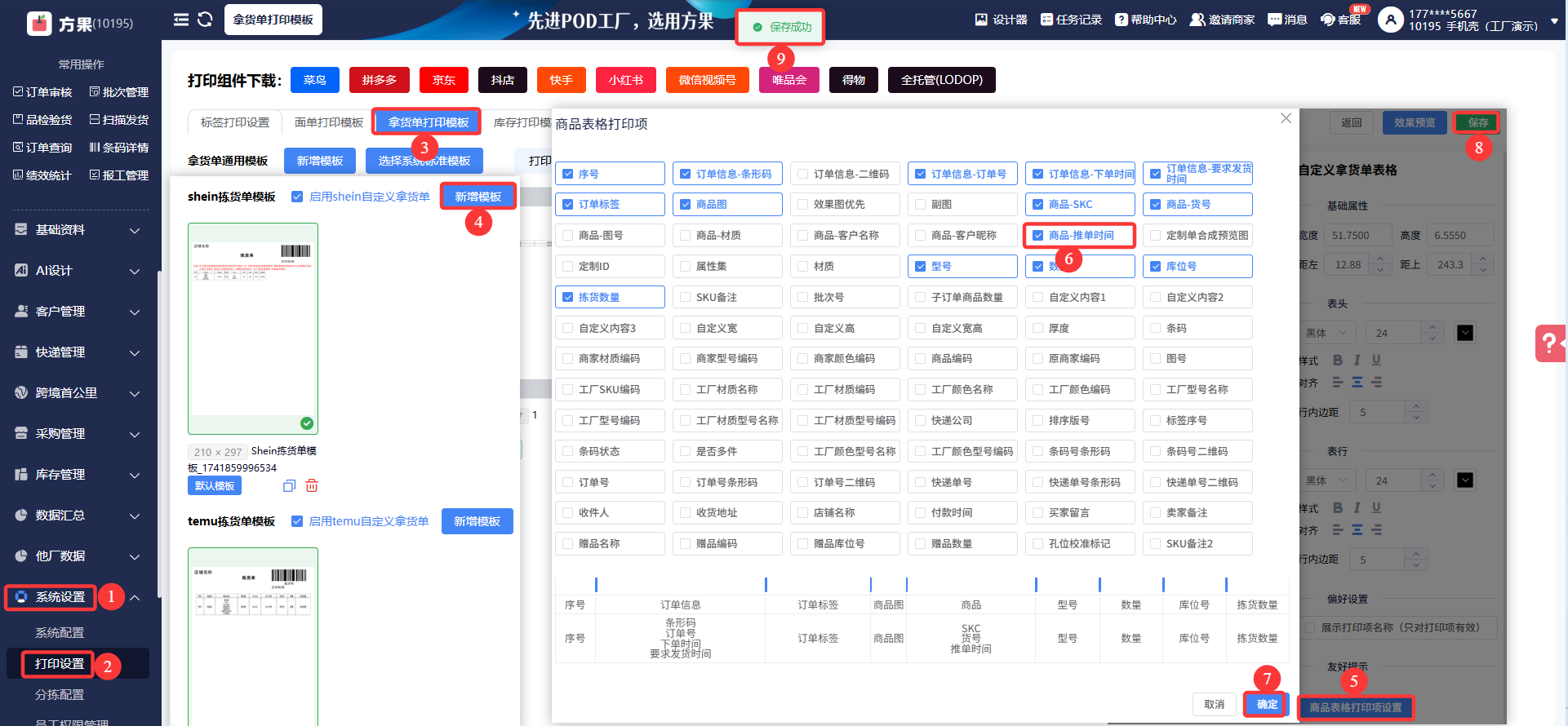Select 拿货单打印模板 tab
The width and height of the screenshot is (1568, 726).
pos(429,122)
